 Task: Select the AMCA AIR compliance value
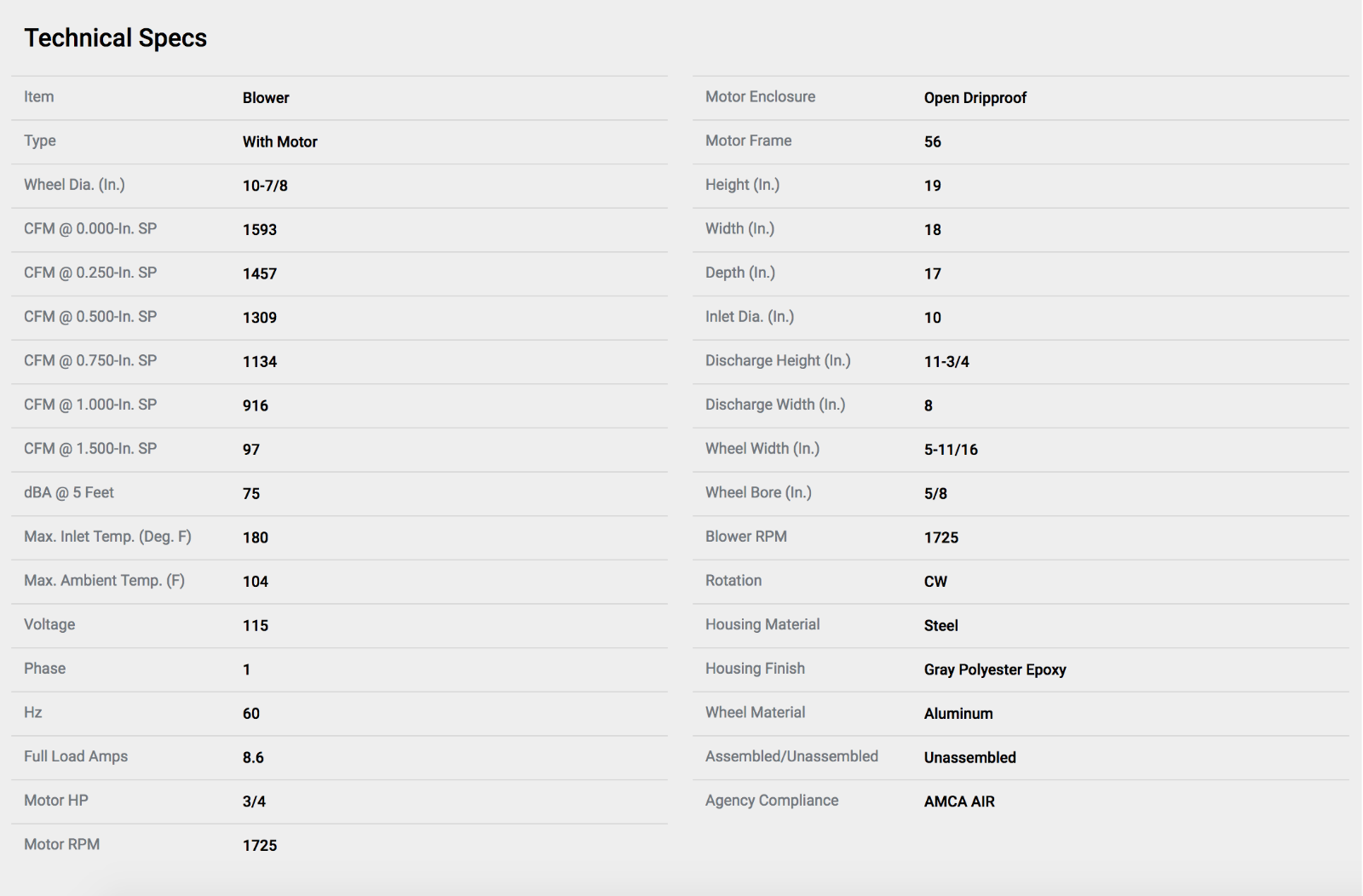coord(959,801)
